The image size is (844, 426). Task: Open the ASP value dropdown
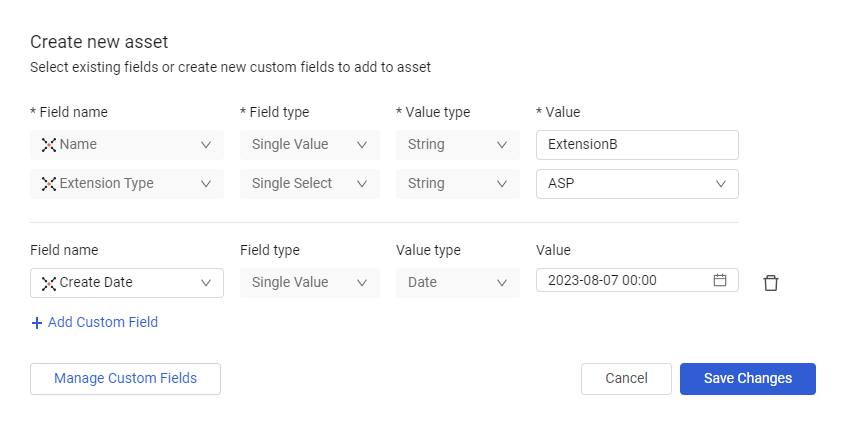click(x=721, y=184)
